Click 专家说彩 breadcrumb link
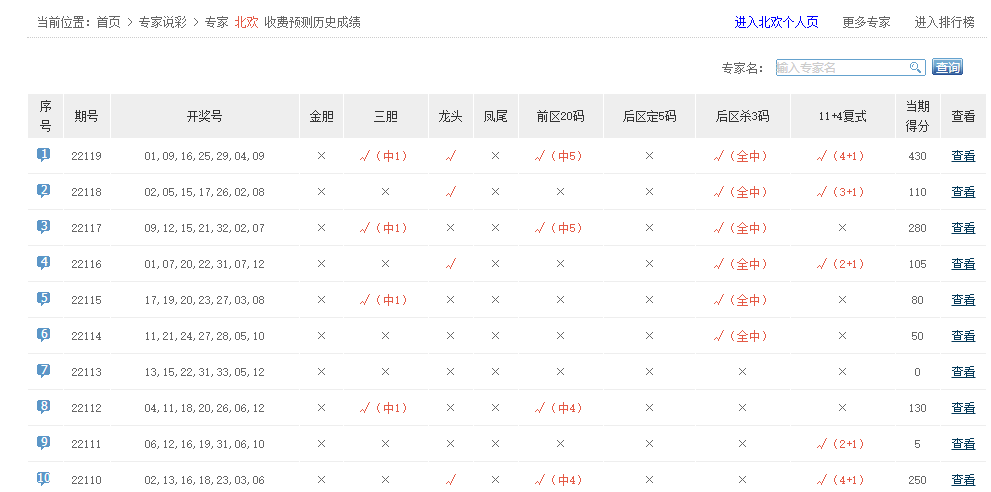The width and height of the screenshot is (991, 492). click(163, 22)
